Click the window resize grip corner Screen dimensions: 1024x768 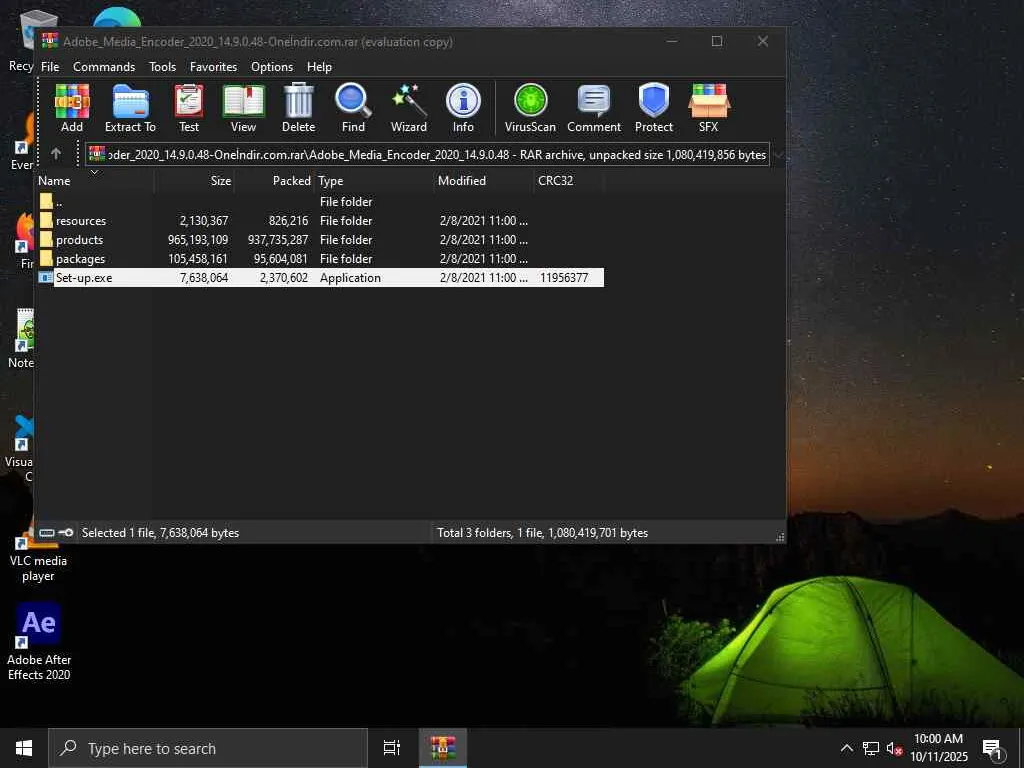(780, 537)
